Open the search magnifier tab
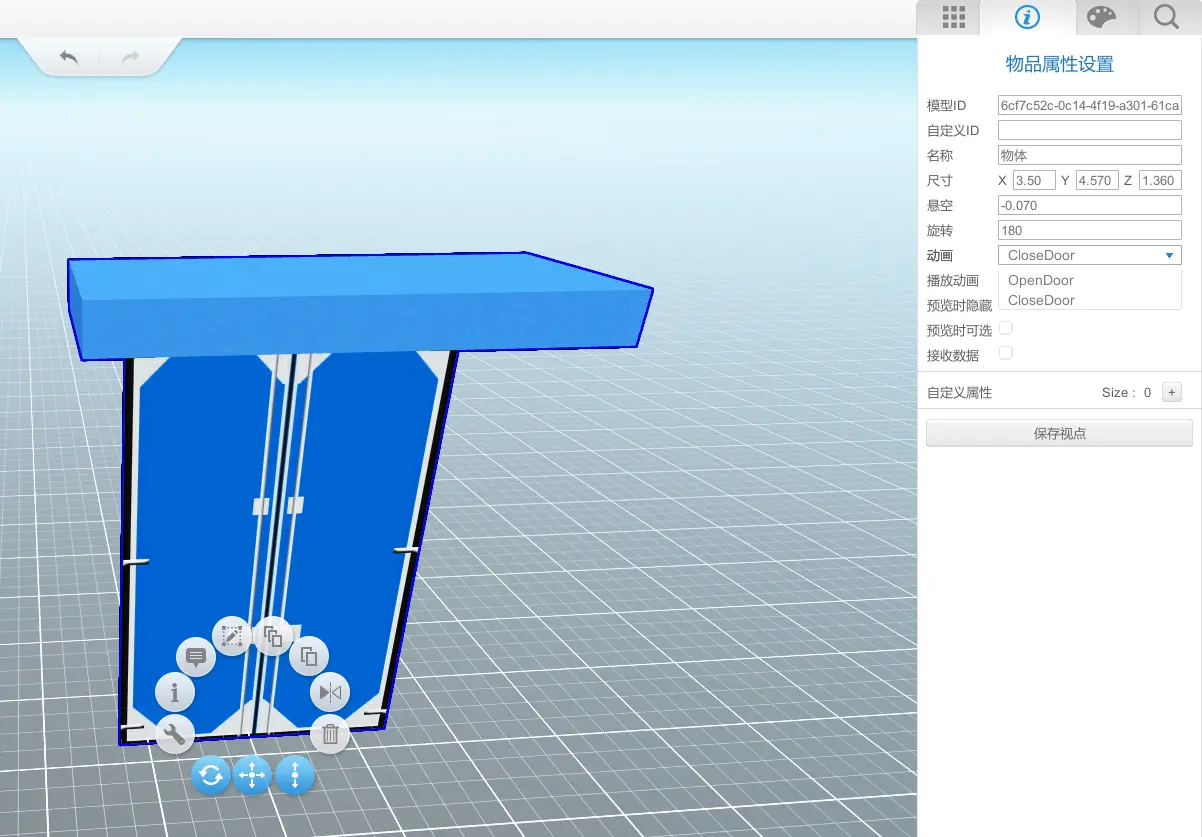This screenshot has width=1202, height=837. pyautogui.click(x=1165, y=17)
